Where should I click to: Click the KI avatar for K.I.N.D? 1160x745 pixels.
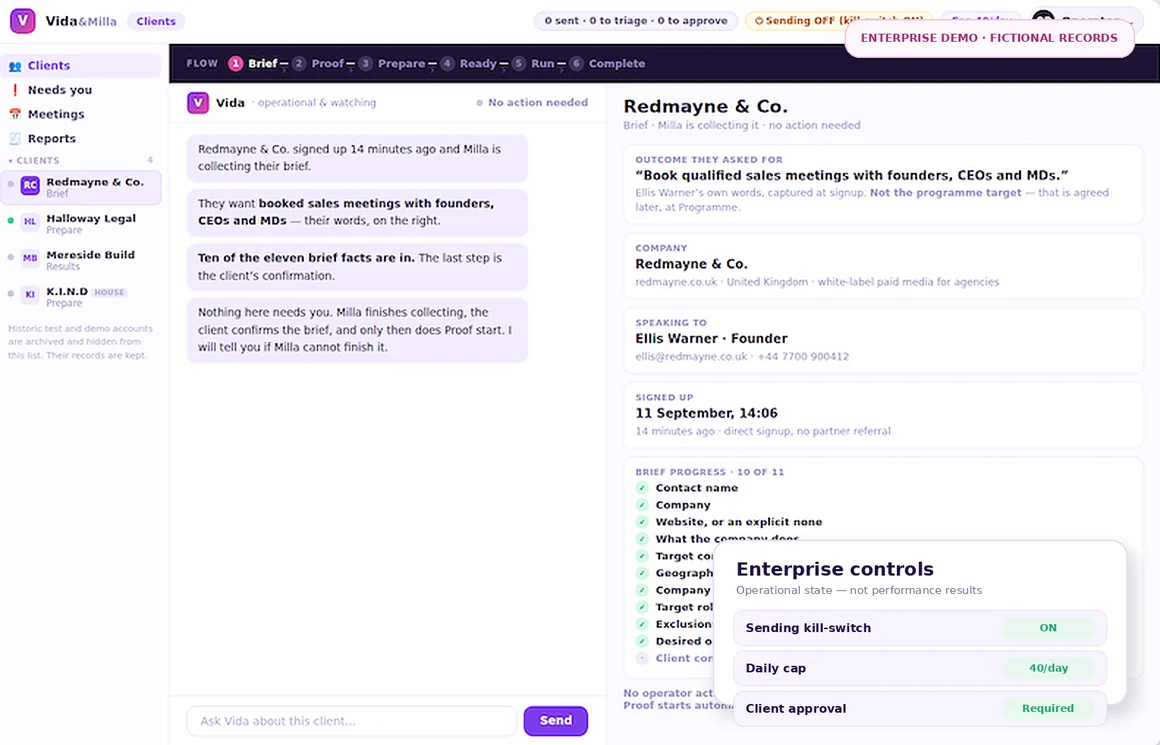point(30,294)
